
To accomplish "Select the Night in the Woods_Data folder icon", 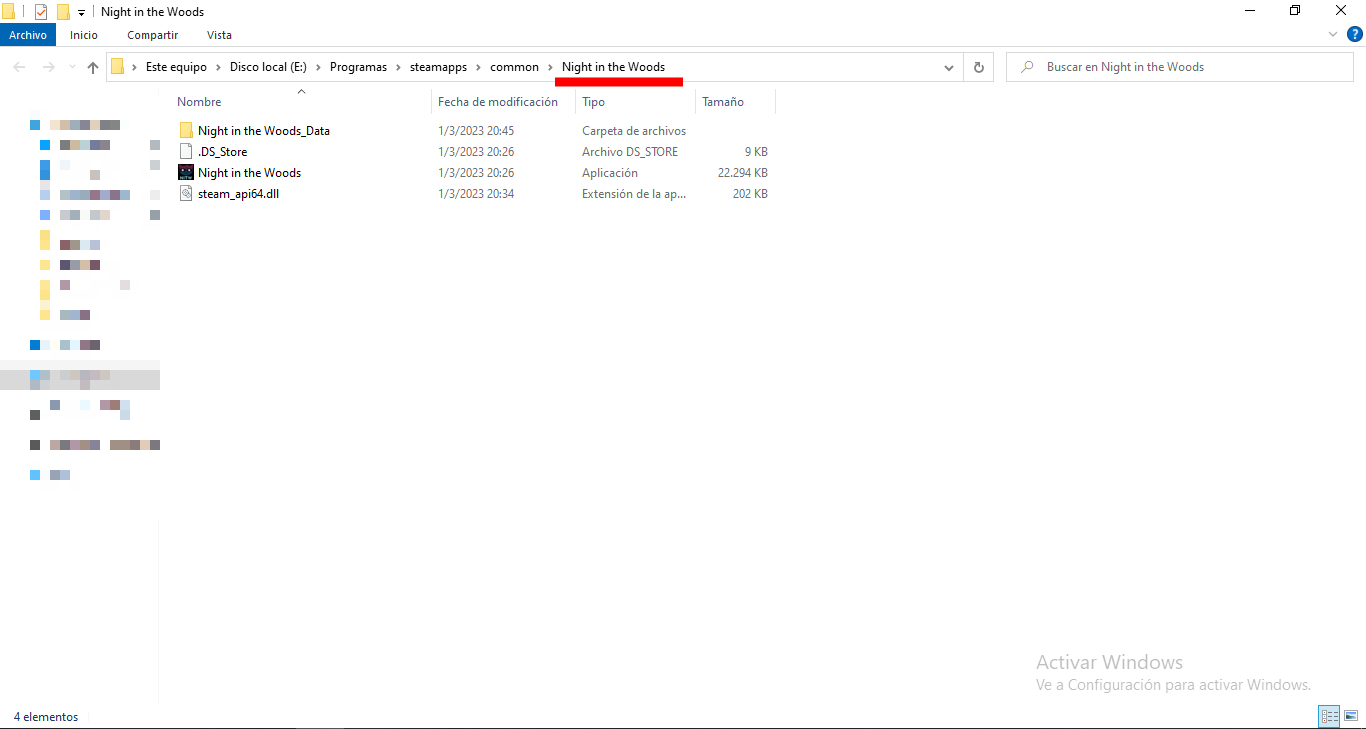I will point(185,130).
